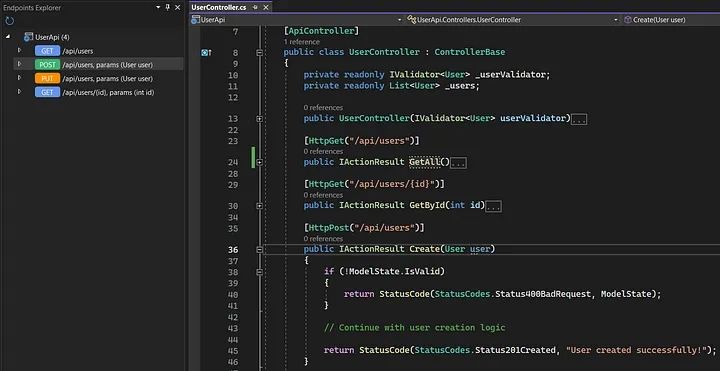Open Endpoints Explorer window options dropdown
This screenshot has height=371, width=720.
point(158,7)
